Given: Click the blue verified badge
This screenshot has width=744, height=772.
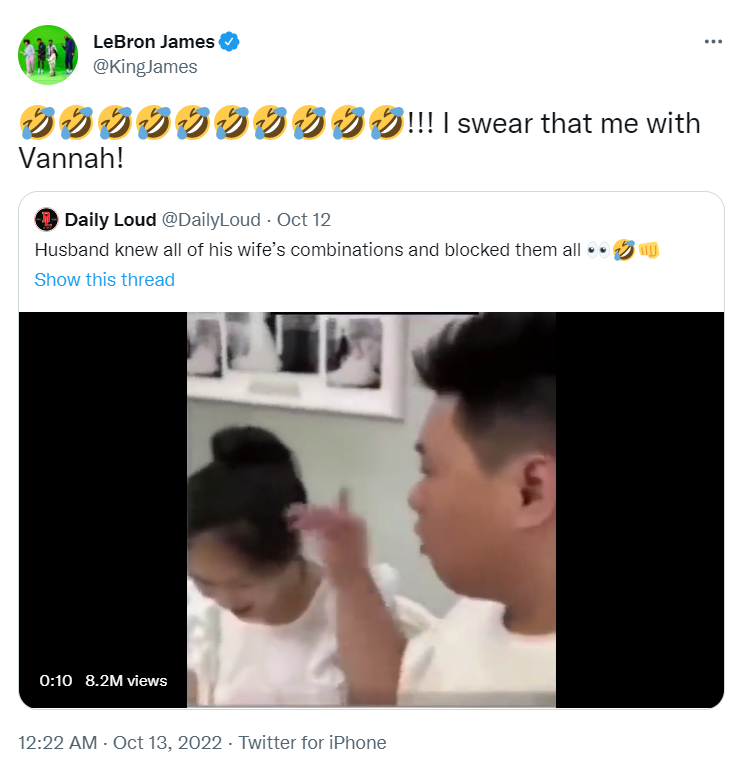Looking at the screenshot, I should pyautogui.click(x=229, y=42).
